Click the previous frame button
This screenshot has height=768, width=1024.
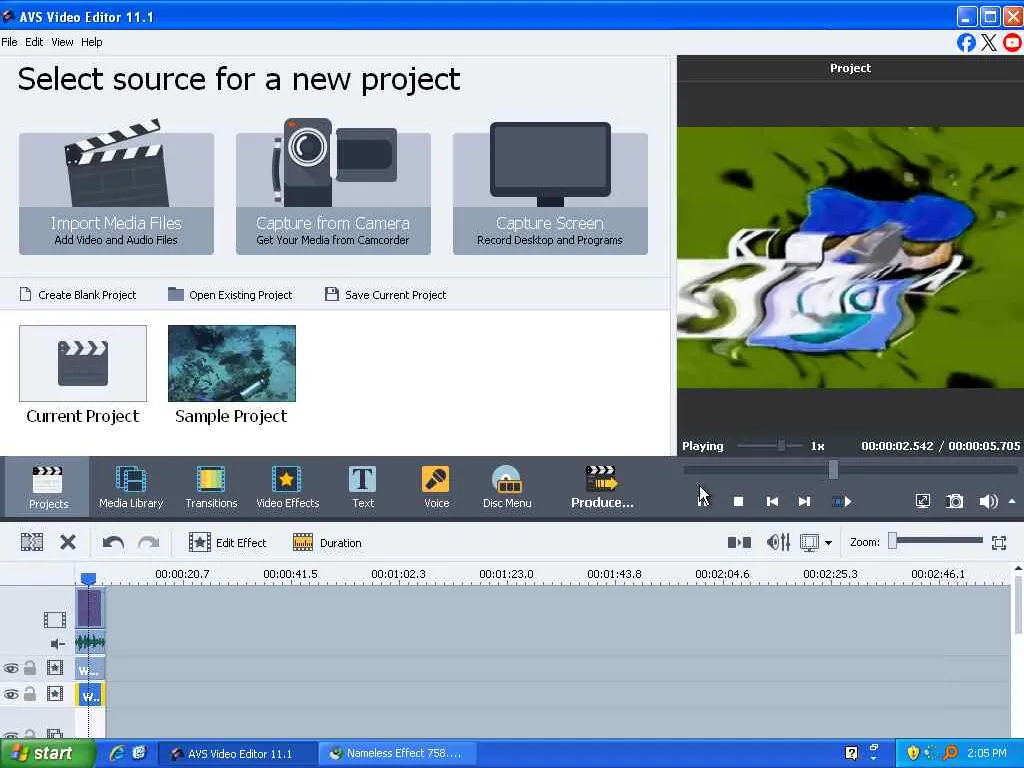(772, 502)
